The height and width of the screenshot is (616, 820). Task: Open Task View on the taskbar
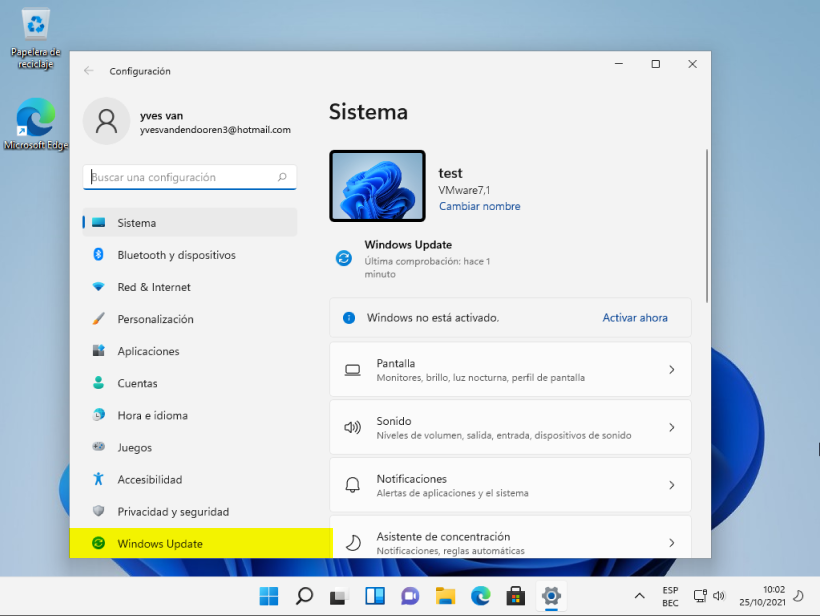tap(339, 596)
